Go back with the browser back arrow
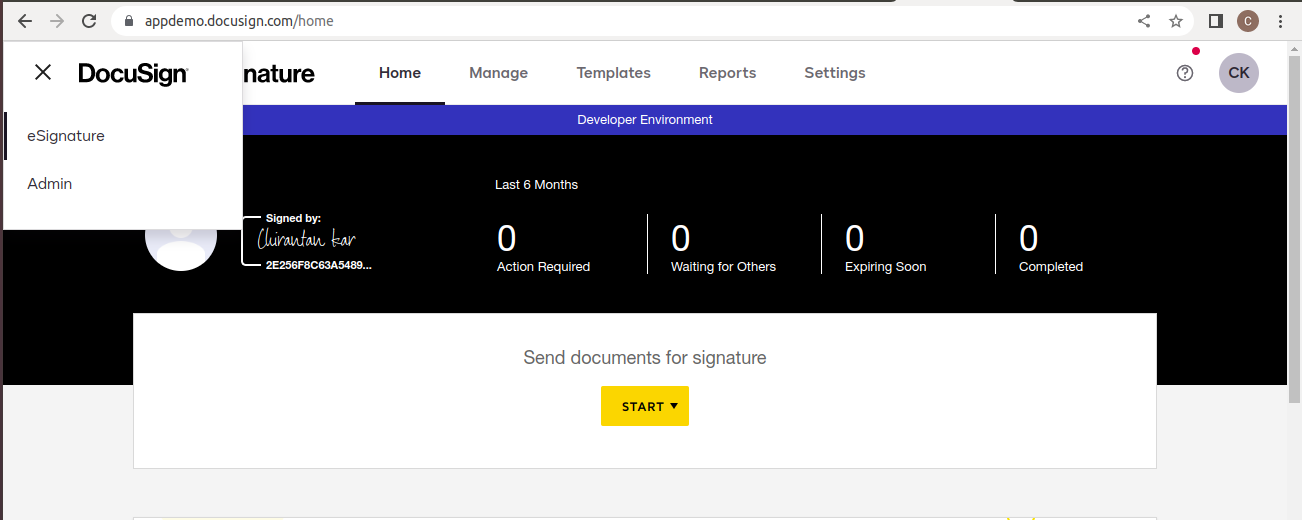1302x520 pixels. (x=25, y=21)
